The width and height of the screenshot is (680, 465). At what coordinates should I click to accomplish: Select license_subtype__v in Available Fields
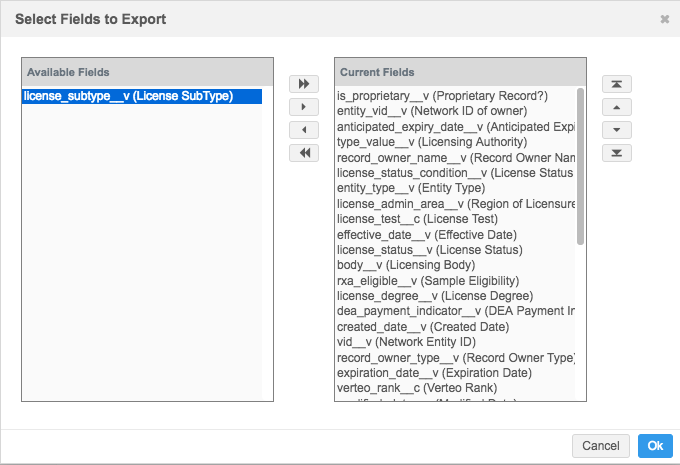(x=127, y=96)
